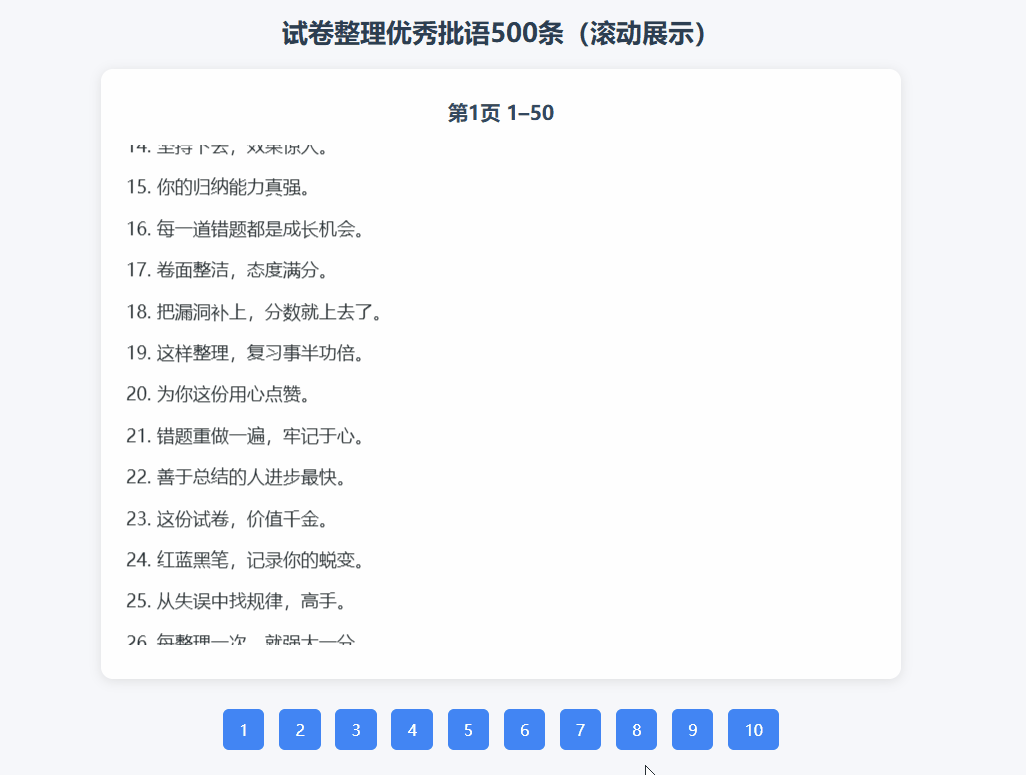
Task: Click the 第1页 1–50 heading
Action: click(x=502, y=113)
